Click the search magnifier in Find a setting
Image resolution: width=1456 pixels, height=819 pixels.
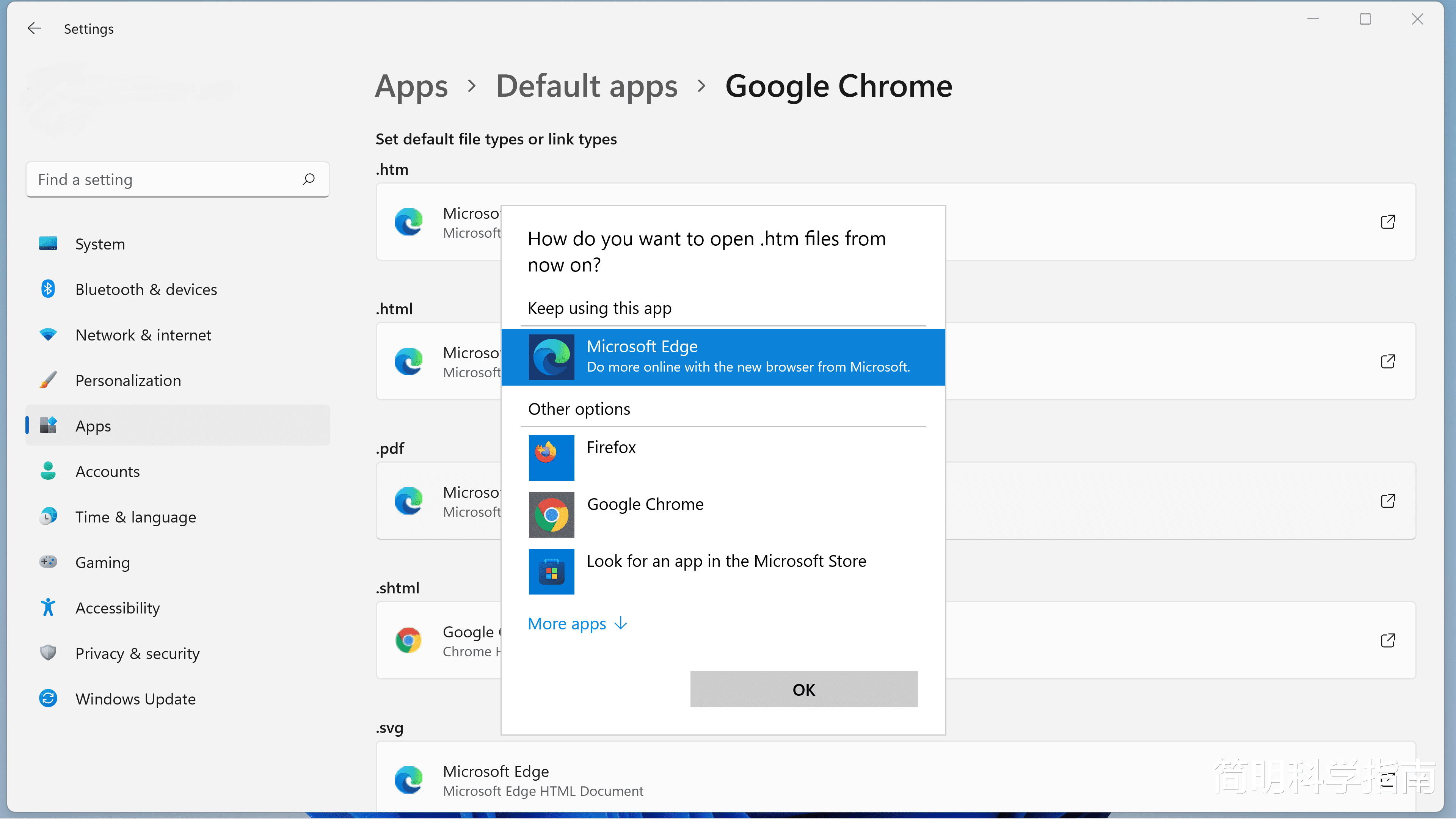tap(309, 179)
